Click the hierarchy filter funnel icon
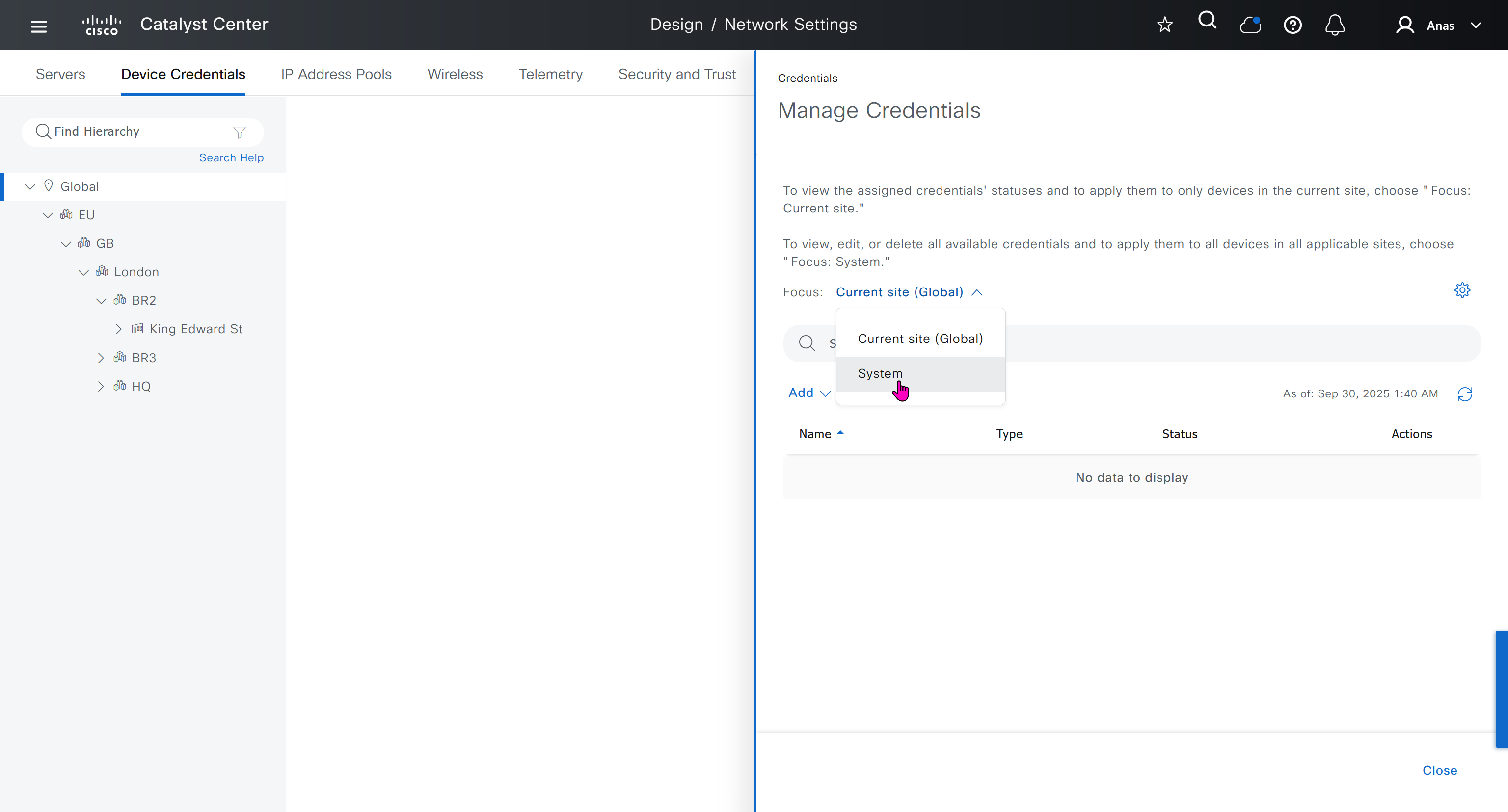Viewport: 1508px width, 812px height. click(x=239, y=132)
